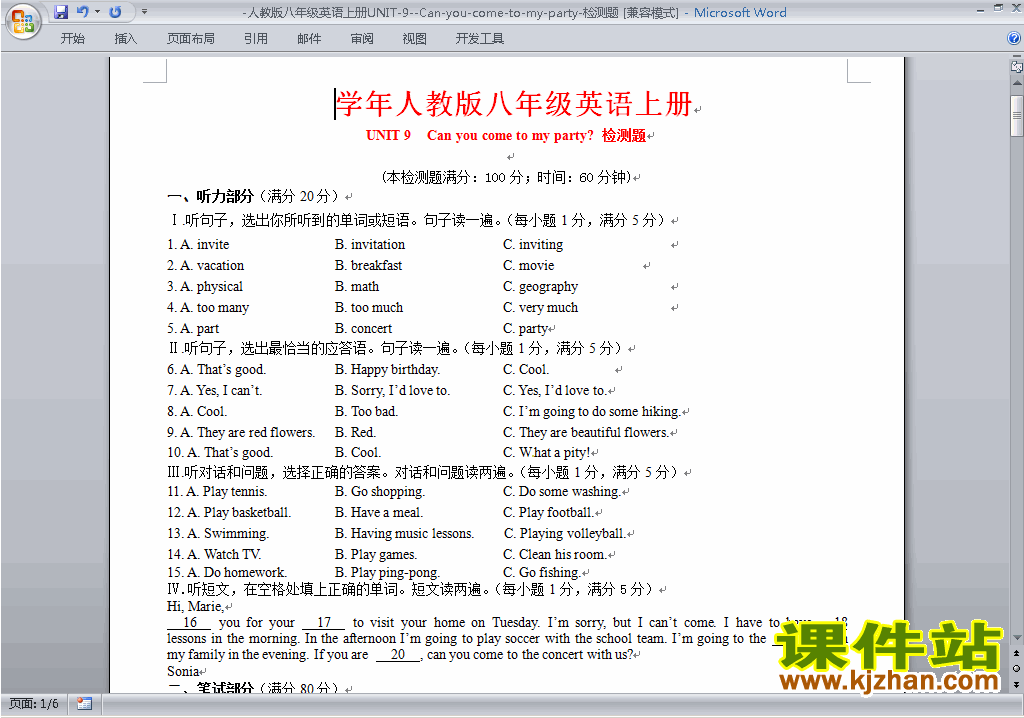Click option 'B. Go shopping.' in question 11
The width and height of the screenshot is (1024, 718).
pyautogui.click(x=380, y=491)
